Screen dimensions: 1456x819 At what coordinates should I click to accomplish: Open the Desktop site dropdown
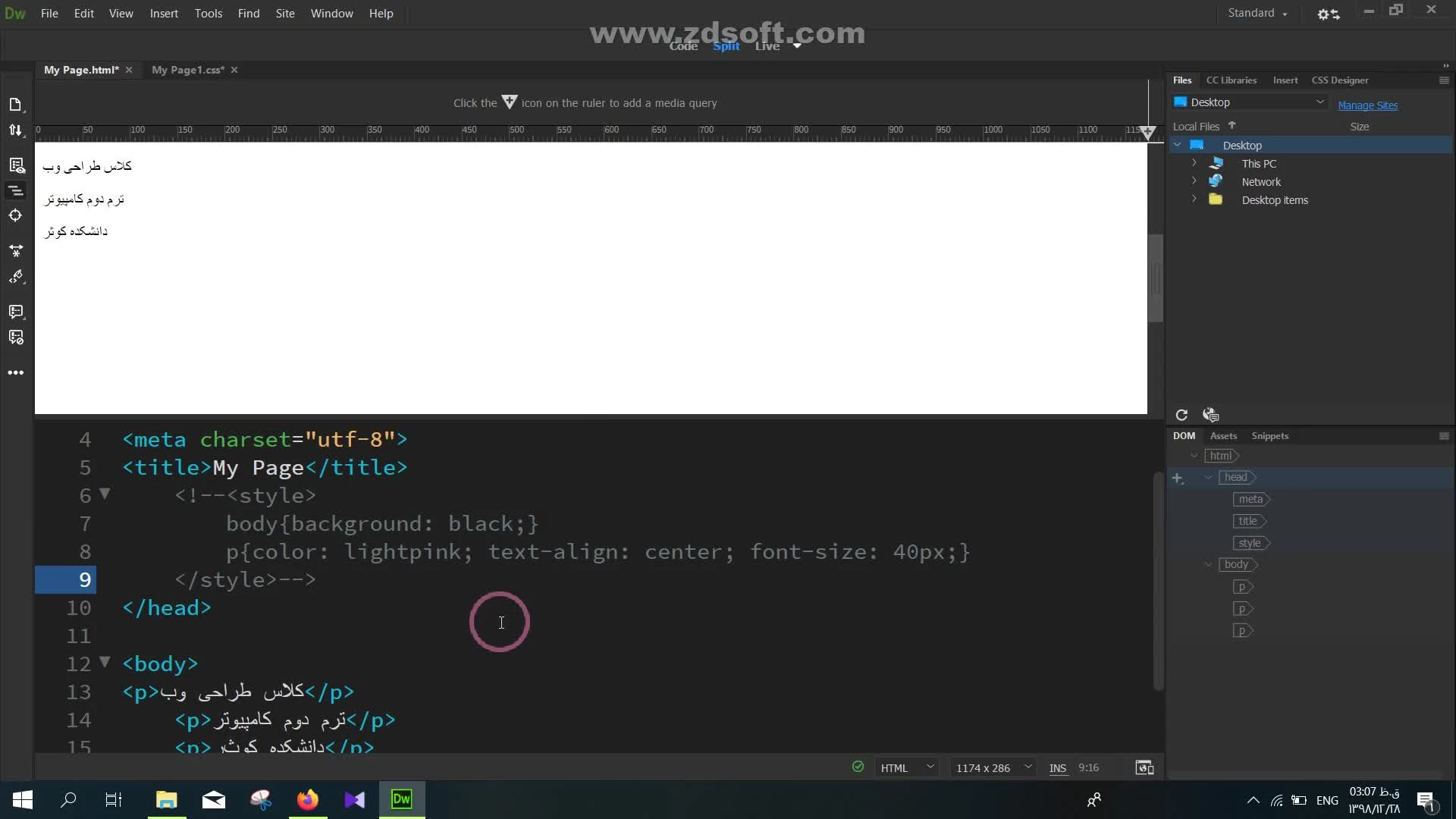[x=1249, y=102]
